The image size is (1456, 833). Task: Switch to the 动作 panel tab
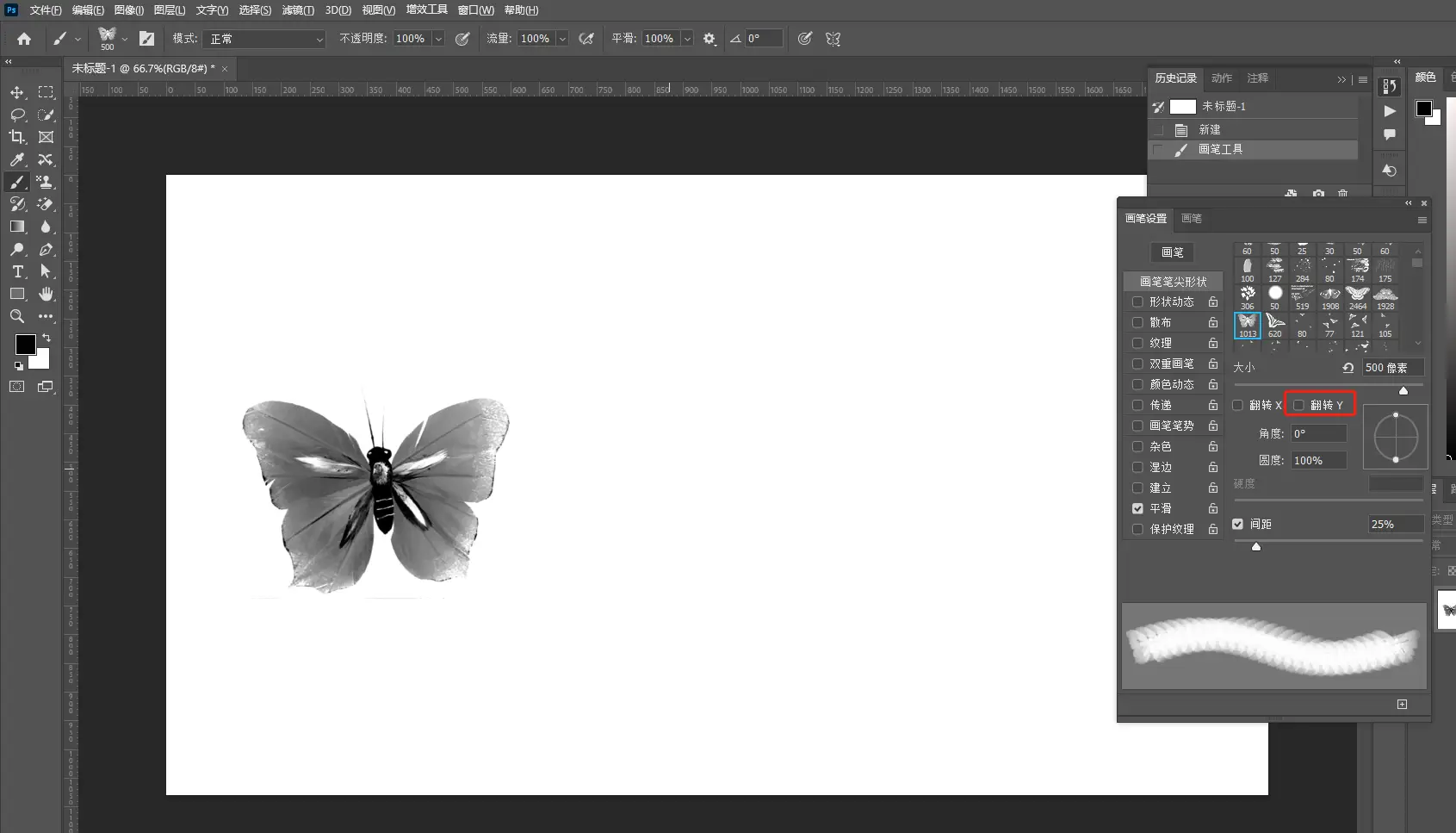[1222, 78]
